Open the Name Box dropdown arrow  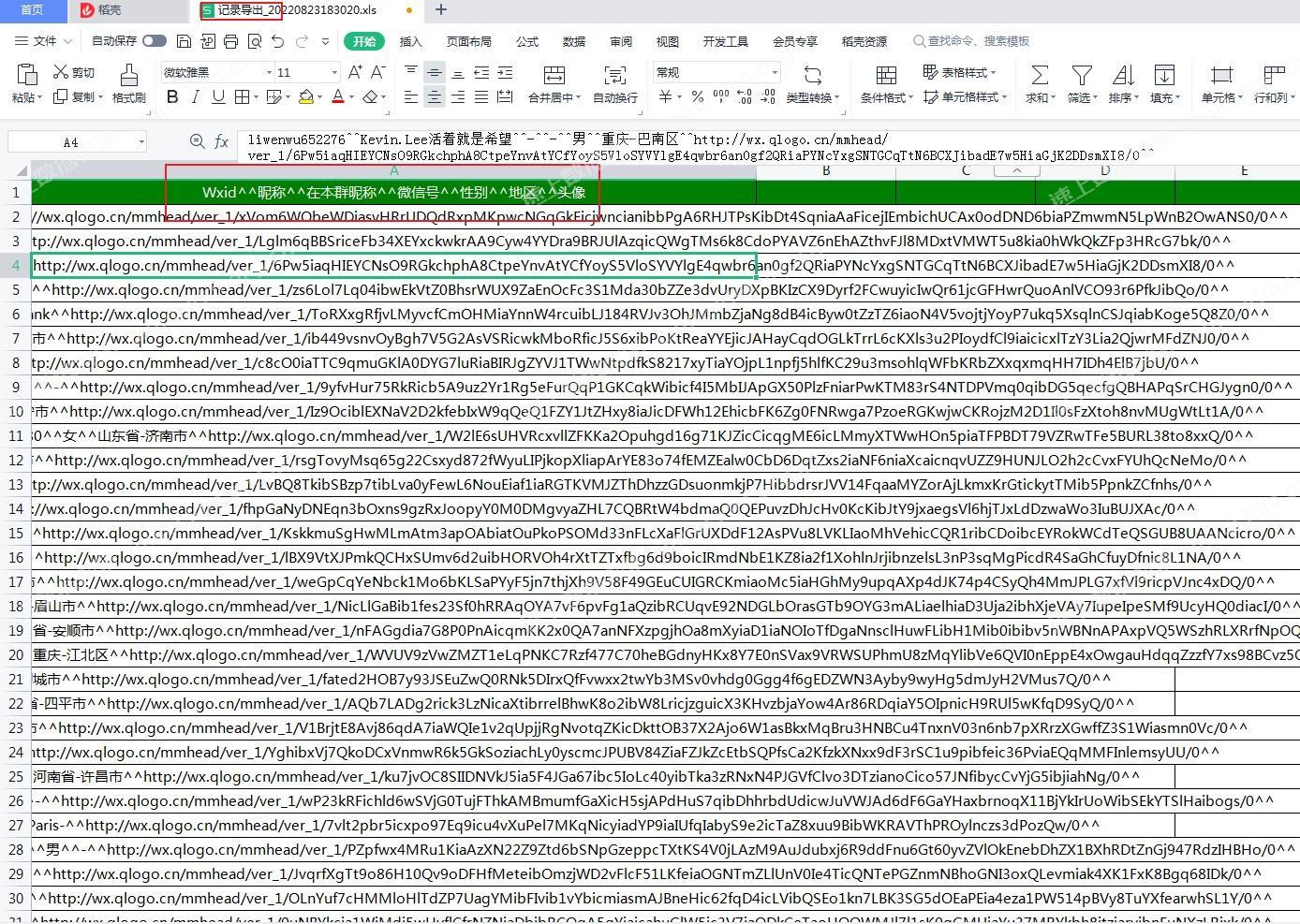coord(141,142)
